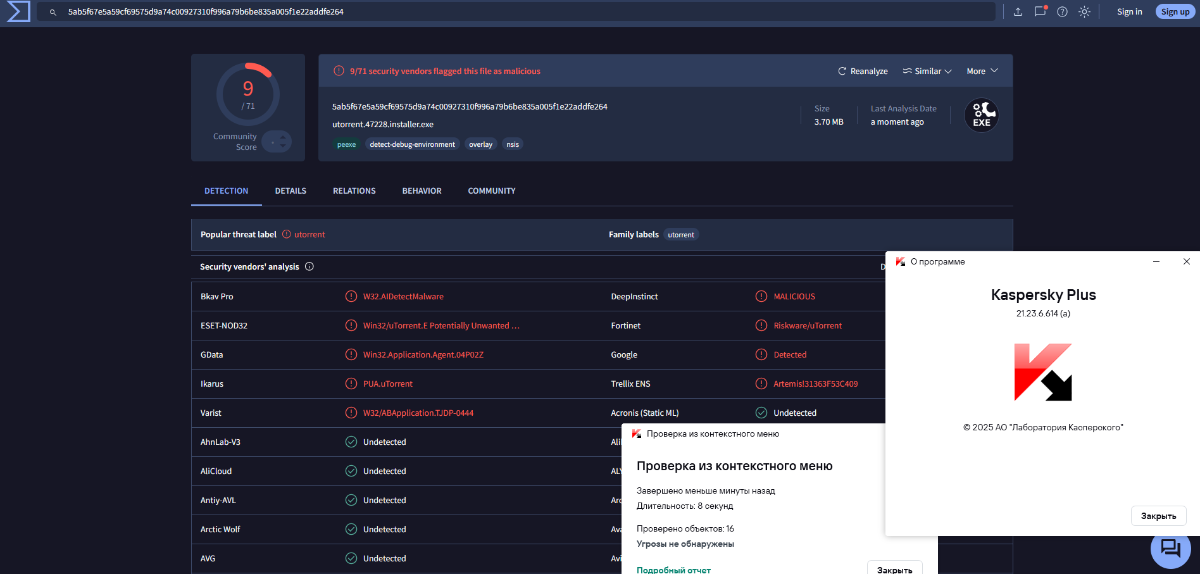
Task: Click the Reanalyze refresh icon
Action: pos(843,71)
